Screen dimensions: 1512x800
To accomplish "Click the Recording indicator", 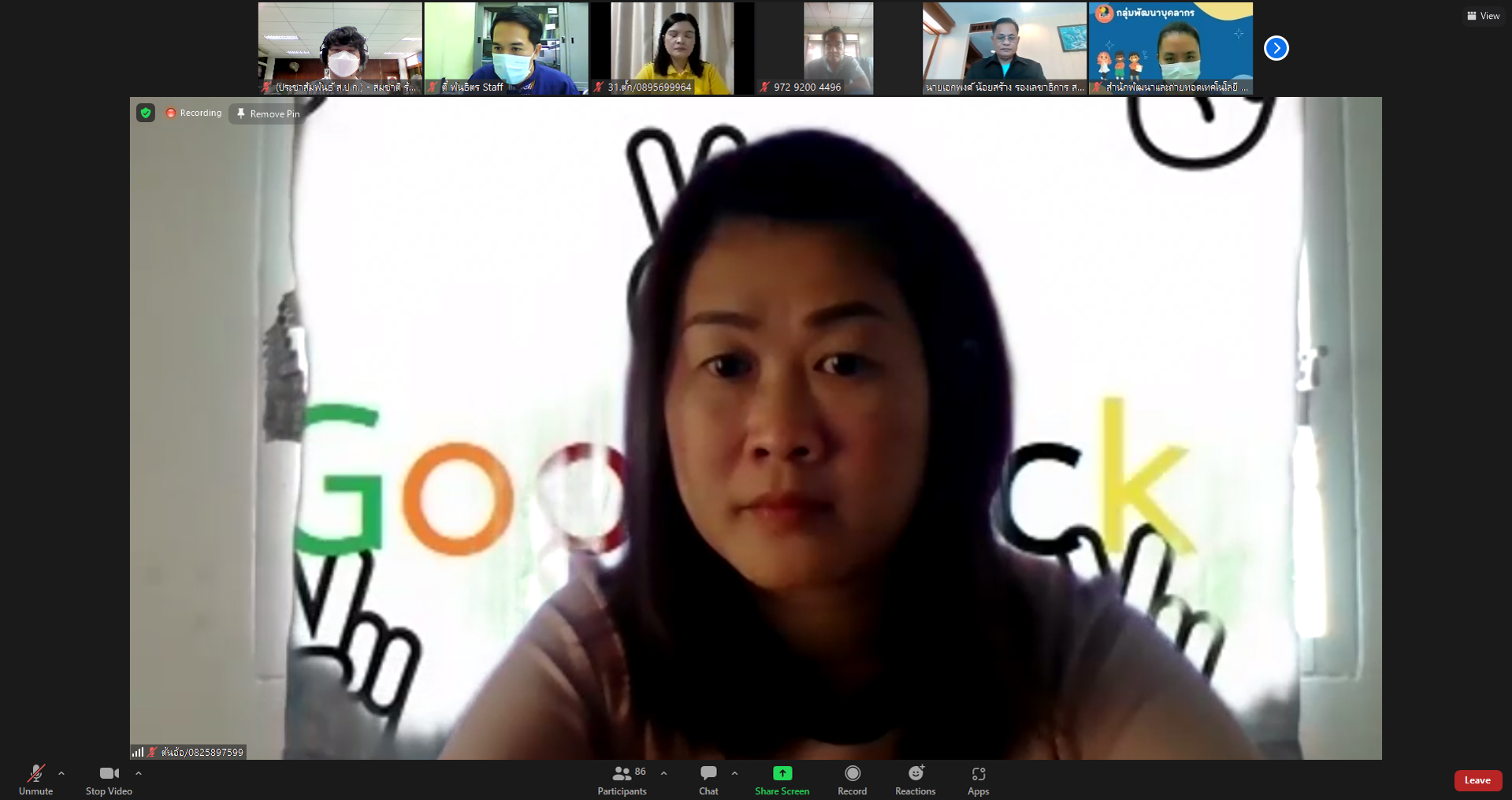I will [x=194, y=113].
